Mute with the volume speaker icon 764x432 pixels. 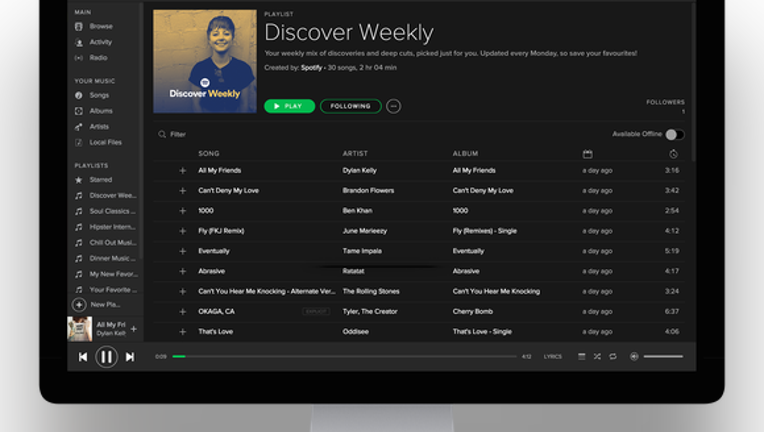[634, 357]
